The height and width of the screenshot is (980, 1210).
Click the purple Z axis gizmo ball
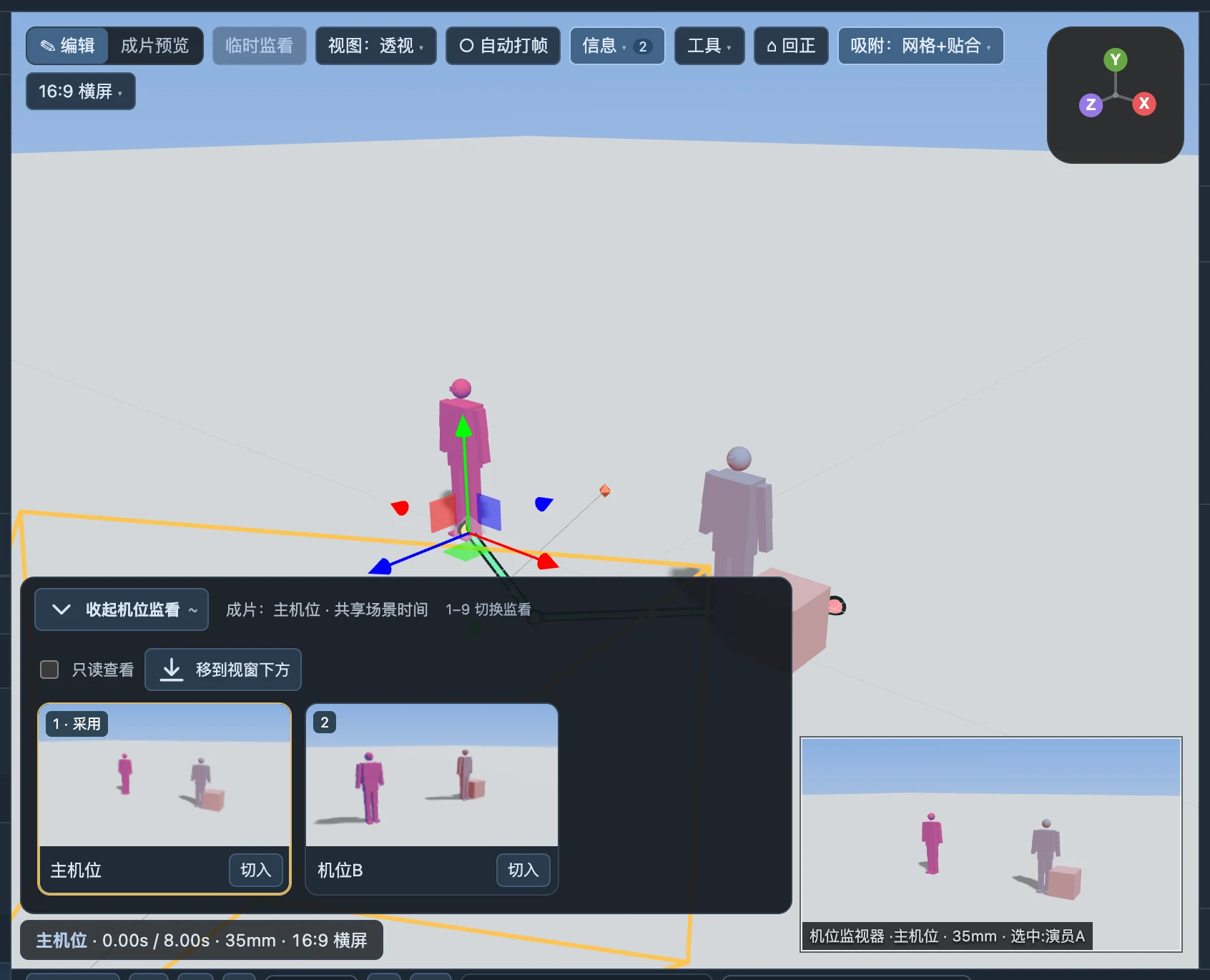click(x=1091, y=104)
